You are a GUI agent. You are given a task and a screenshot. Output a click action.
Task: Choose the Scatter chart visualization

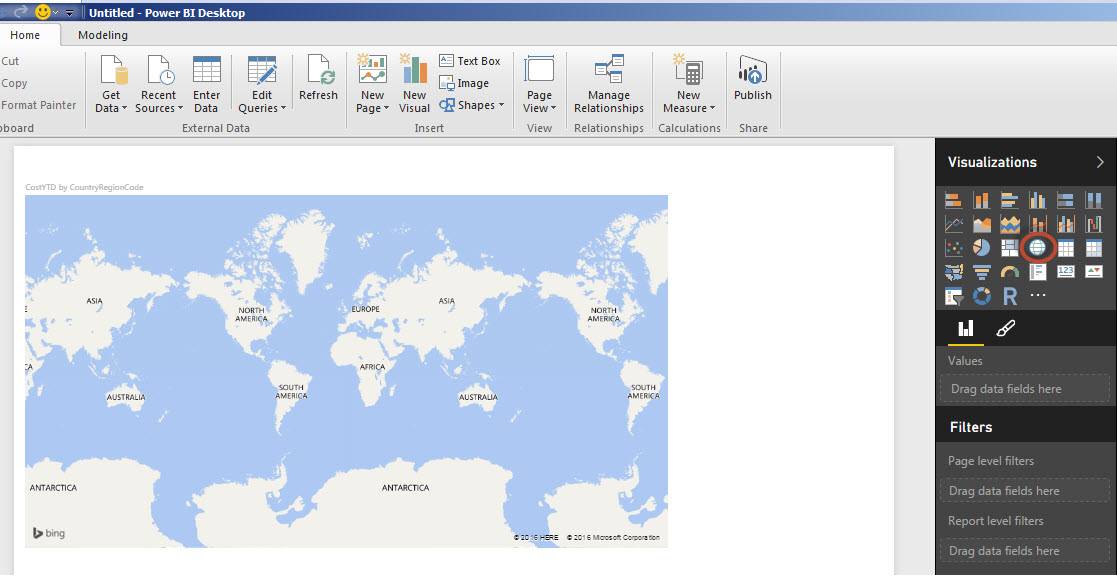tap(953, 247)
